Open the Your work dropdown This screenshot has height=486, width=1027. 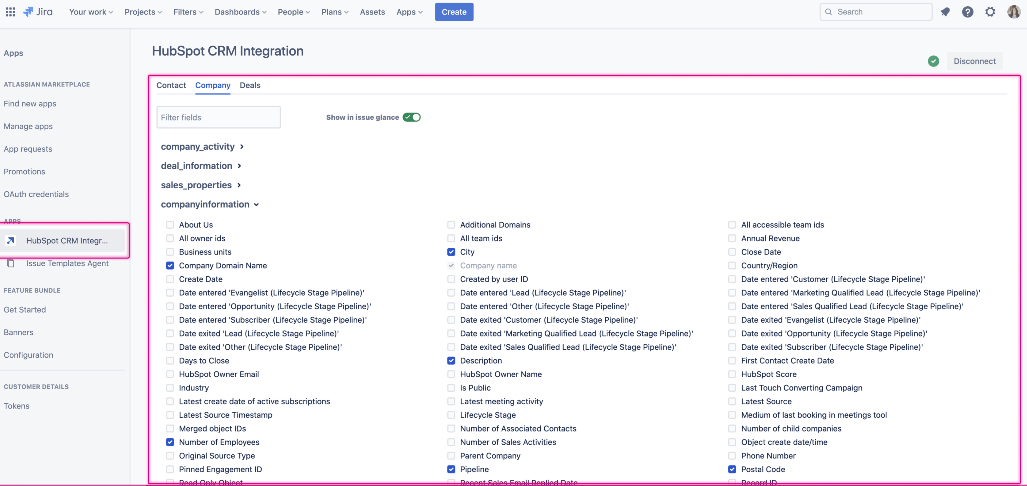coord(91,12)
